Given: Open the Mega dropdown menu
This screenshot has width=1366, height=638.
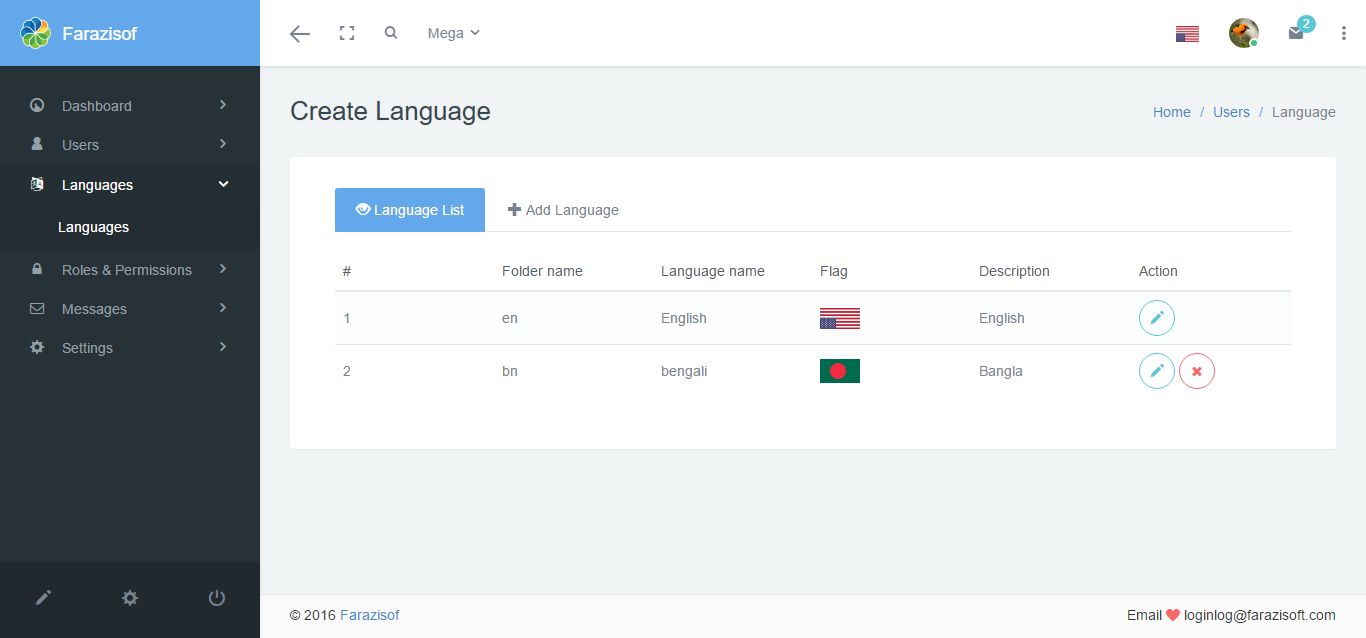Looking at the screenshot, I should pyautogui.click(x=453, y=33).
